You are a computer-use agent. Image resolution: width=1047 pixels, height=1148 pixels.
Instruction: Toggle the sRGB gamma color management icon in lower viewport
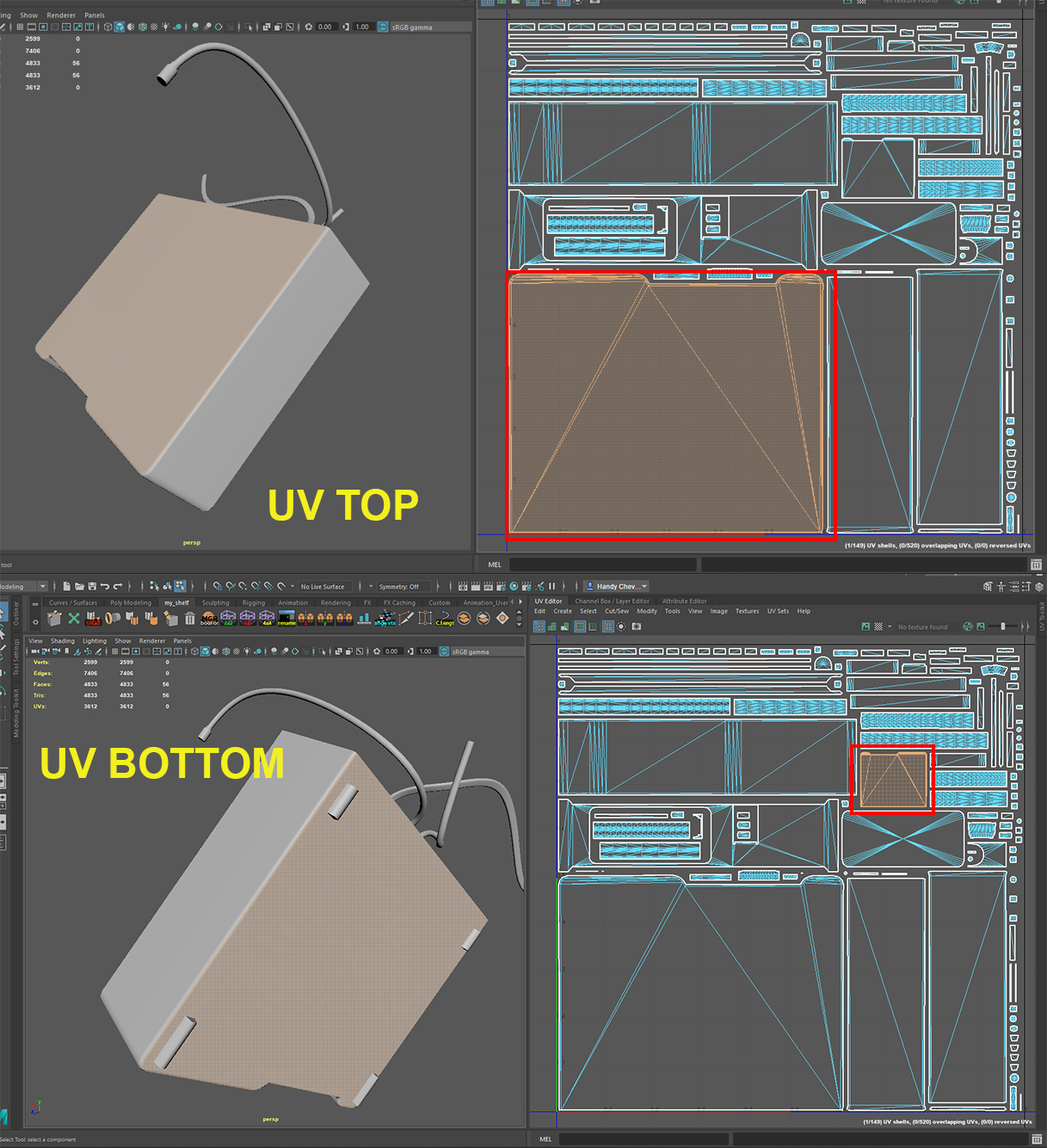444,651
